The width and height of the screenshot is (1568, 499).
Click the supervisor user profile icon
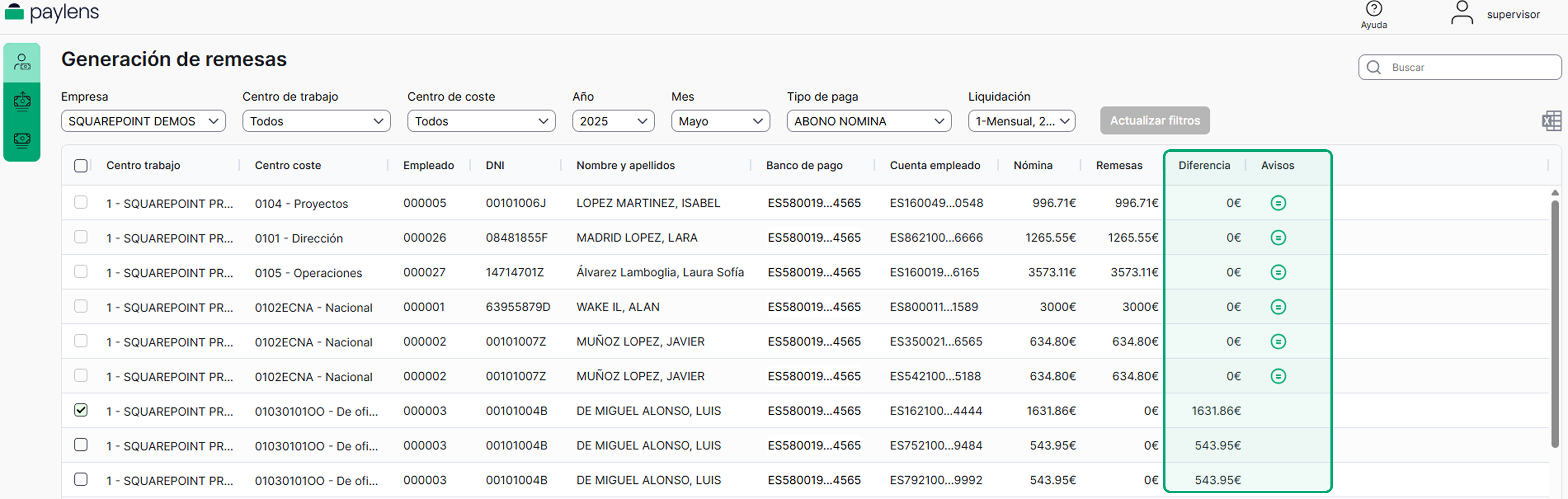[x=1462, y=13]
